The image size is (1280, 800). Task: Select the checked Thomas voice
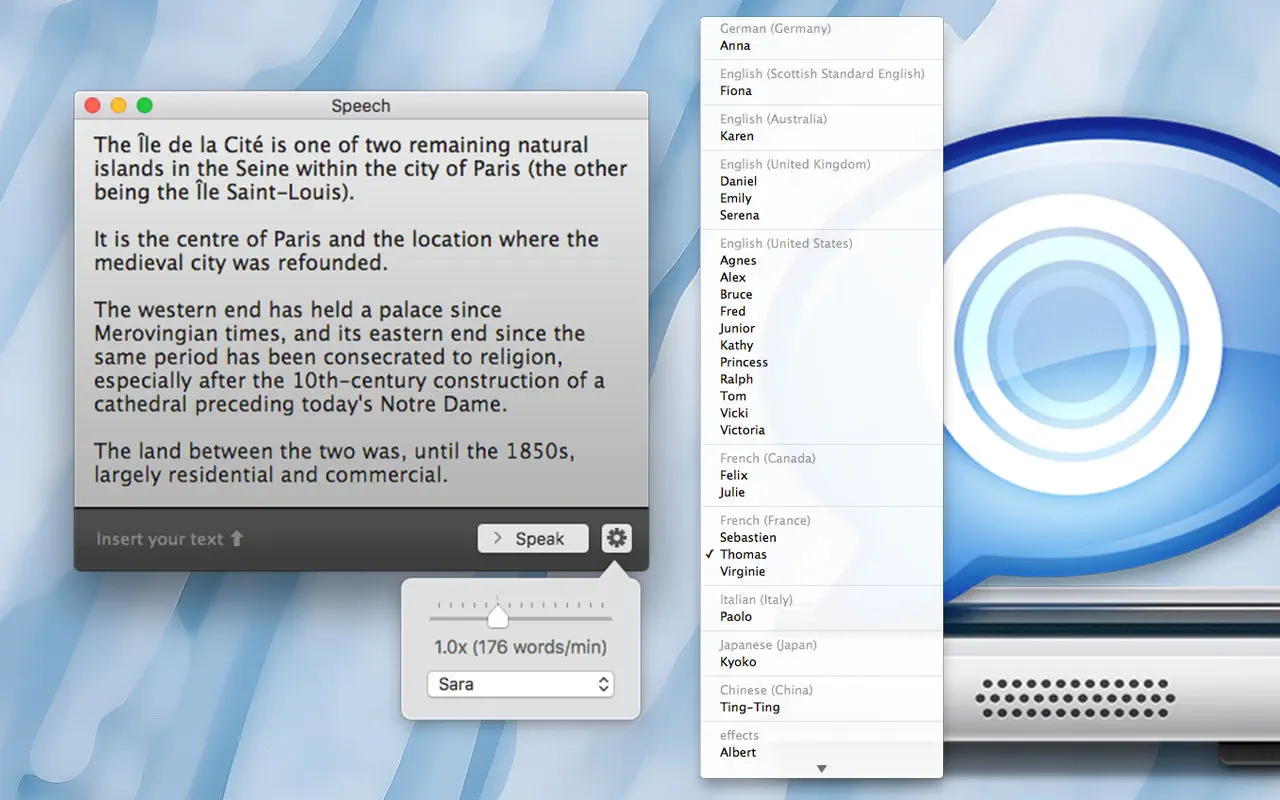coord(743,554)
